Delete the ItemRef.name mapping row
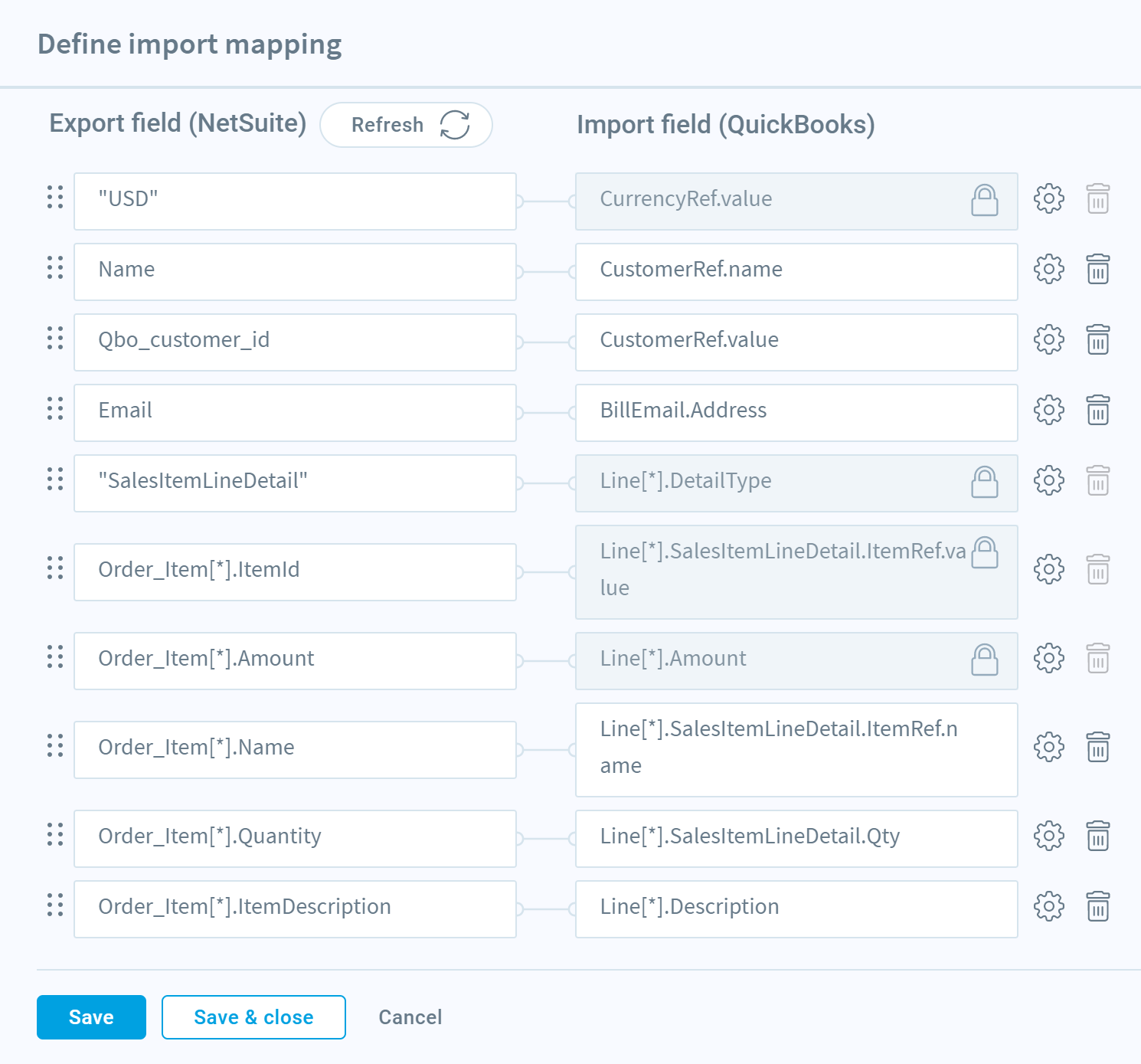 pyautogui.click(x=1098, y=748)
